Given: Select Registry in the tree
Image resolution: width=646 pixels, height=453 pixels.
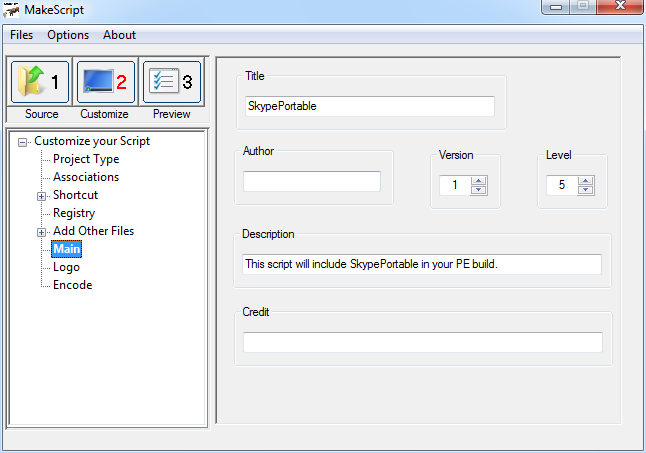Looking at the screenshot, I should 74,213.
